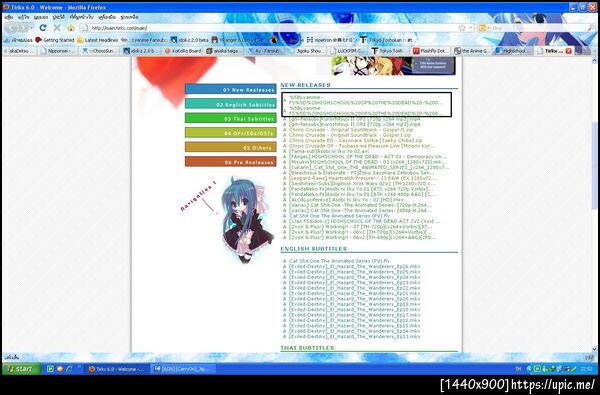Open [Miyukin]HIGHSCHOOL OF THE DEAD 03 link
The image size is (600, 395).
point(368,162)
